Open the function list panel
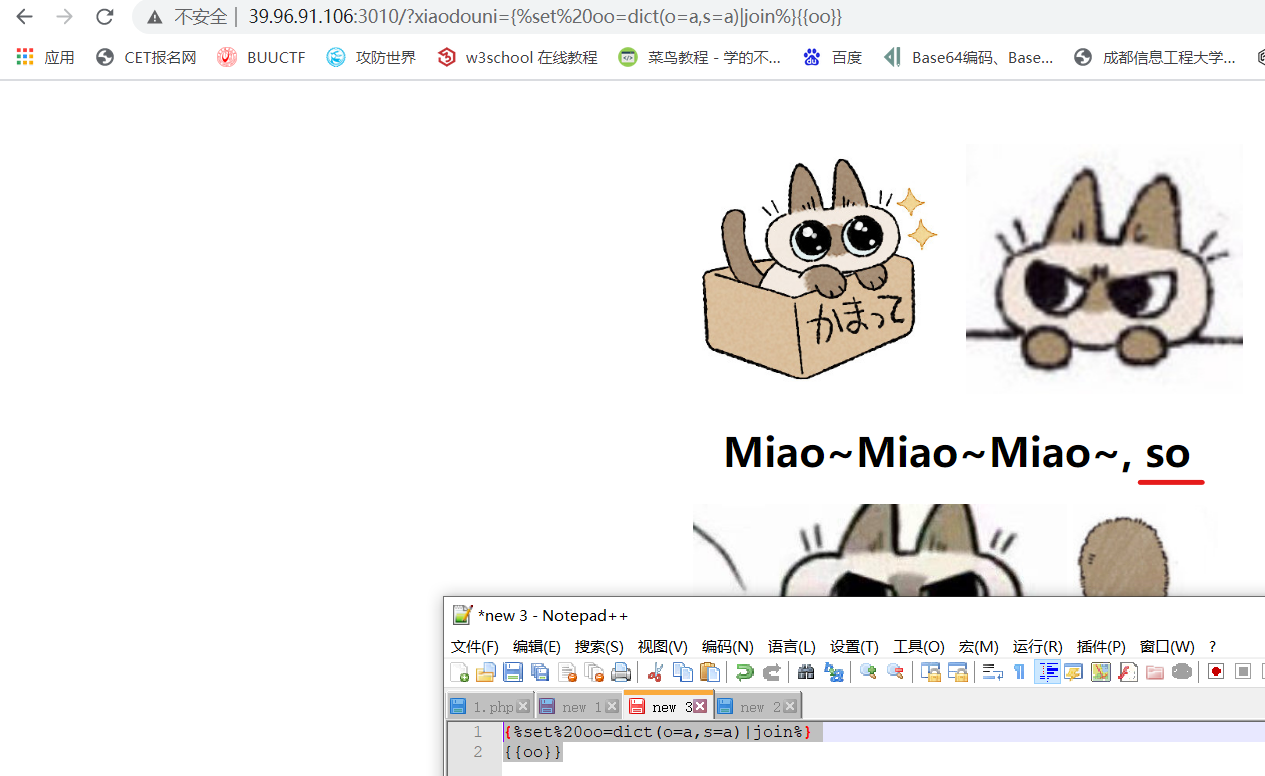This screenshot has height=776, width=1265. (x=1128, y=672)
